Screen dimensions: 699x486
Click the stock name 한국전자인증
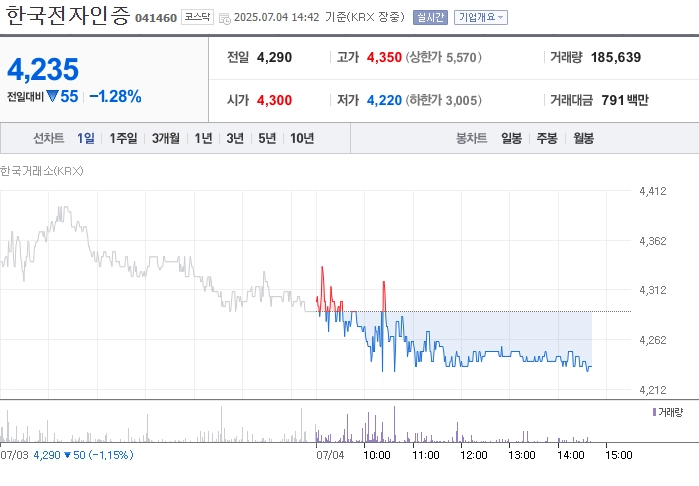(68, 16)
